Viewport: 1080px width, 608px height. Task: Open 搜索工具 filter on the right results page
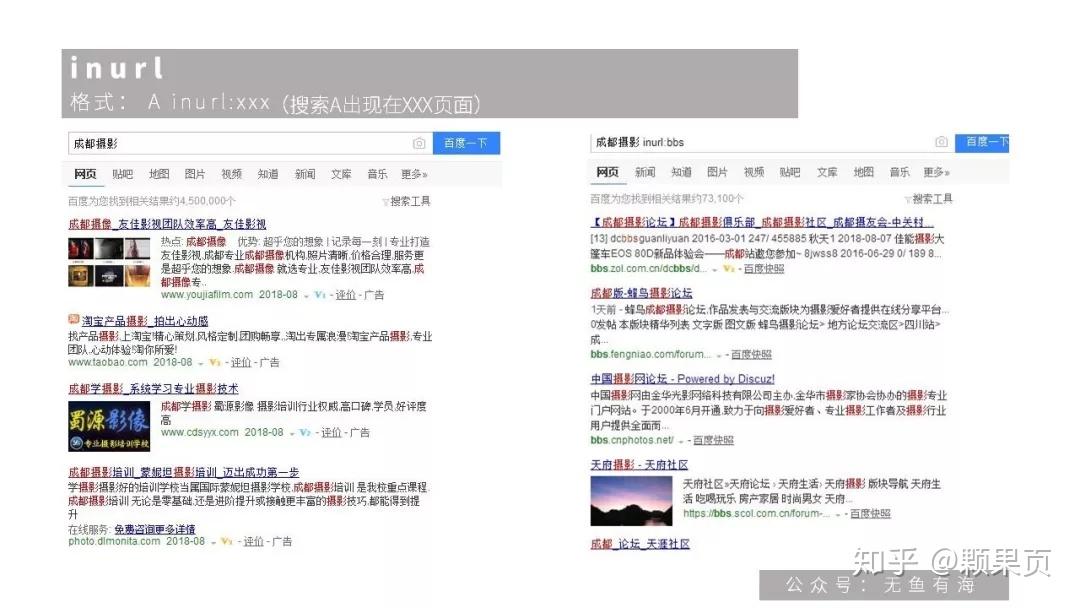(930, 198)
